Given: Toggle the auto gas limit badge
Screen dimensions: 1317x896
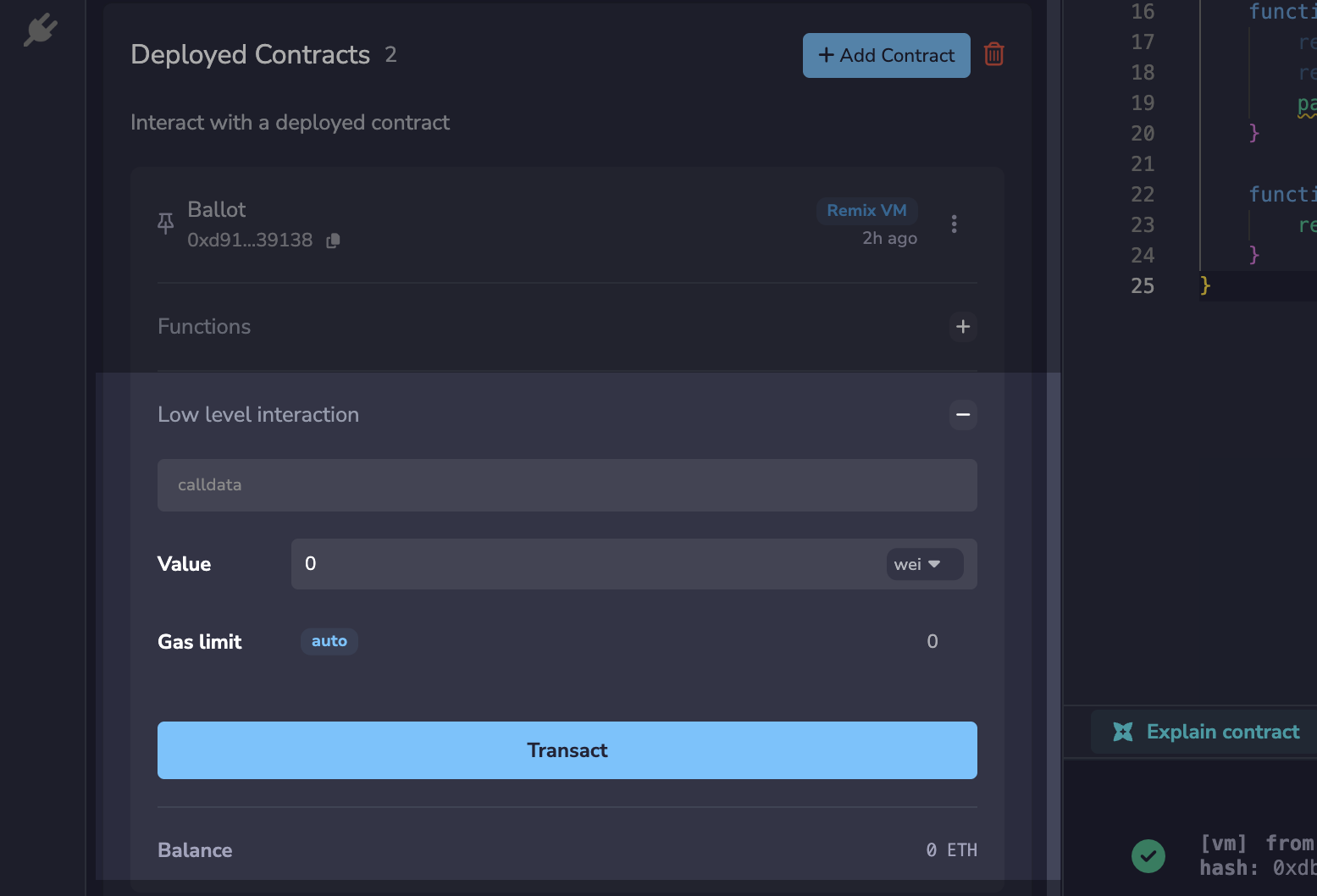Looking at the screenshot, I should [x=329, y=641].
